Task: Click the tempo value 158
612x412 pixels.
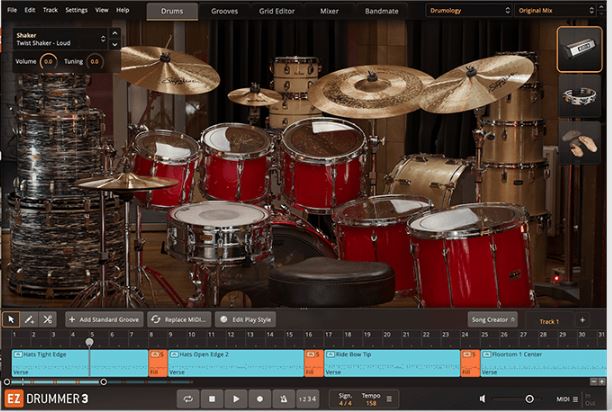Action: coord(371,403)
